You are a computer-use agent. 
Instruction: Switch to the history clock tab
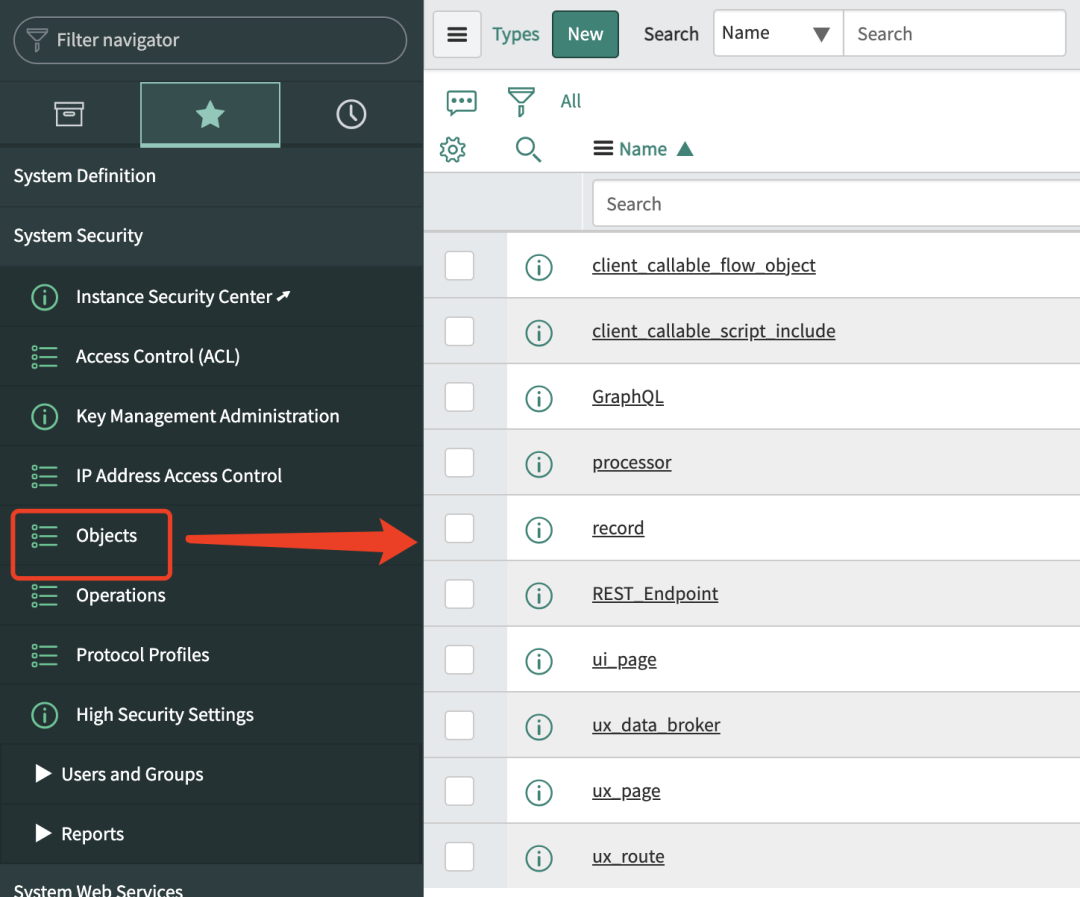click(351, 115)
